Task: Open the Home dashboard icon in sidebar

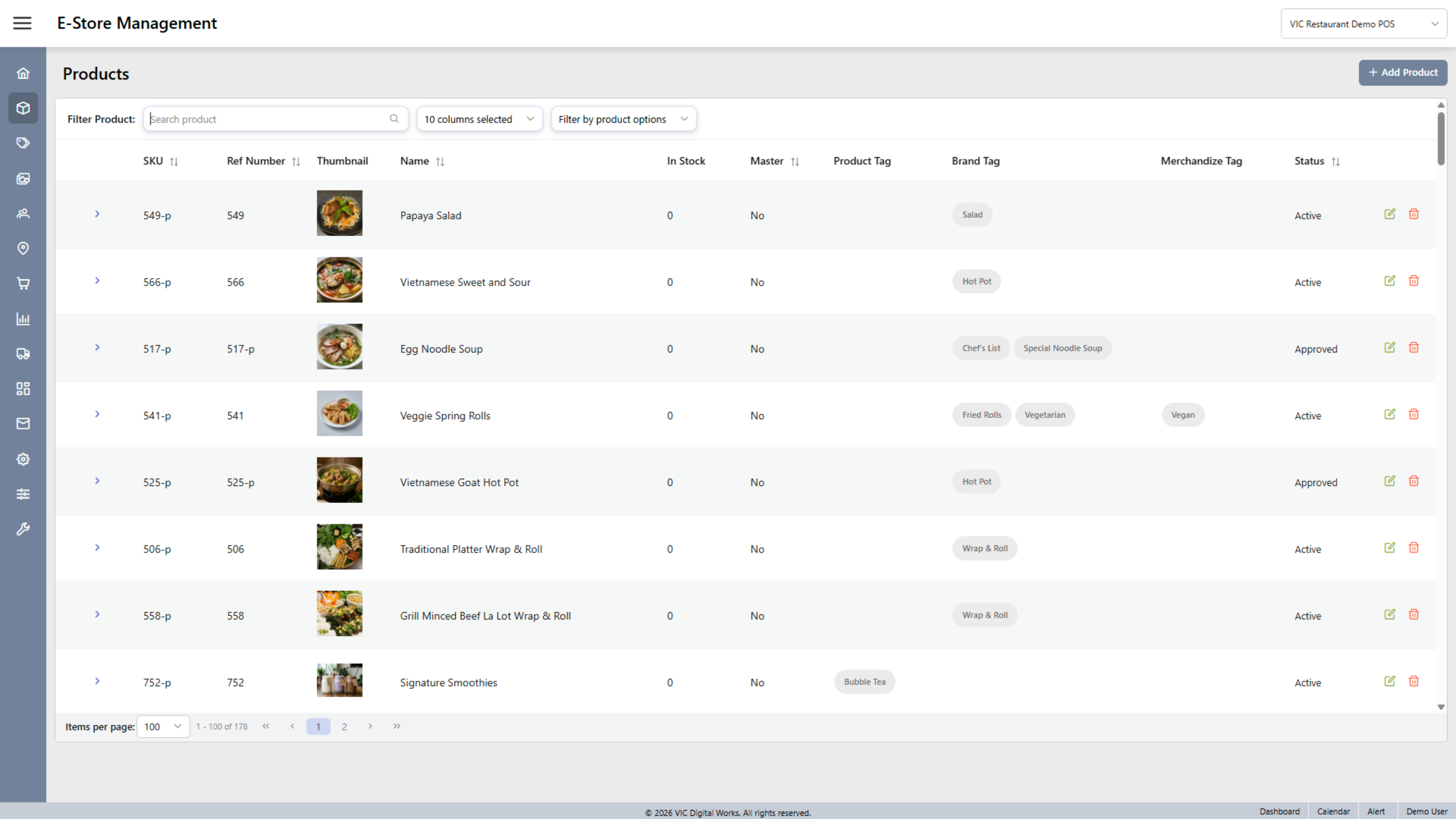Action: (x=23, y=72)
